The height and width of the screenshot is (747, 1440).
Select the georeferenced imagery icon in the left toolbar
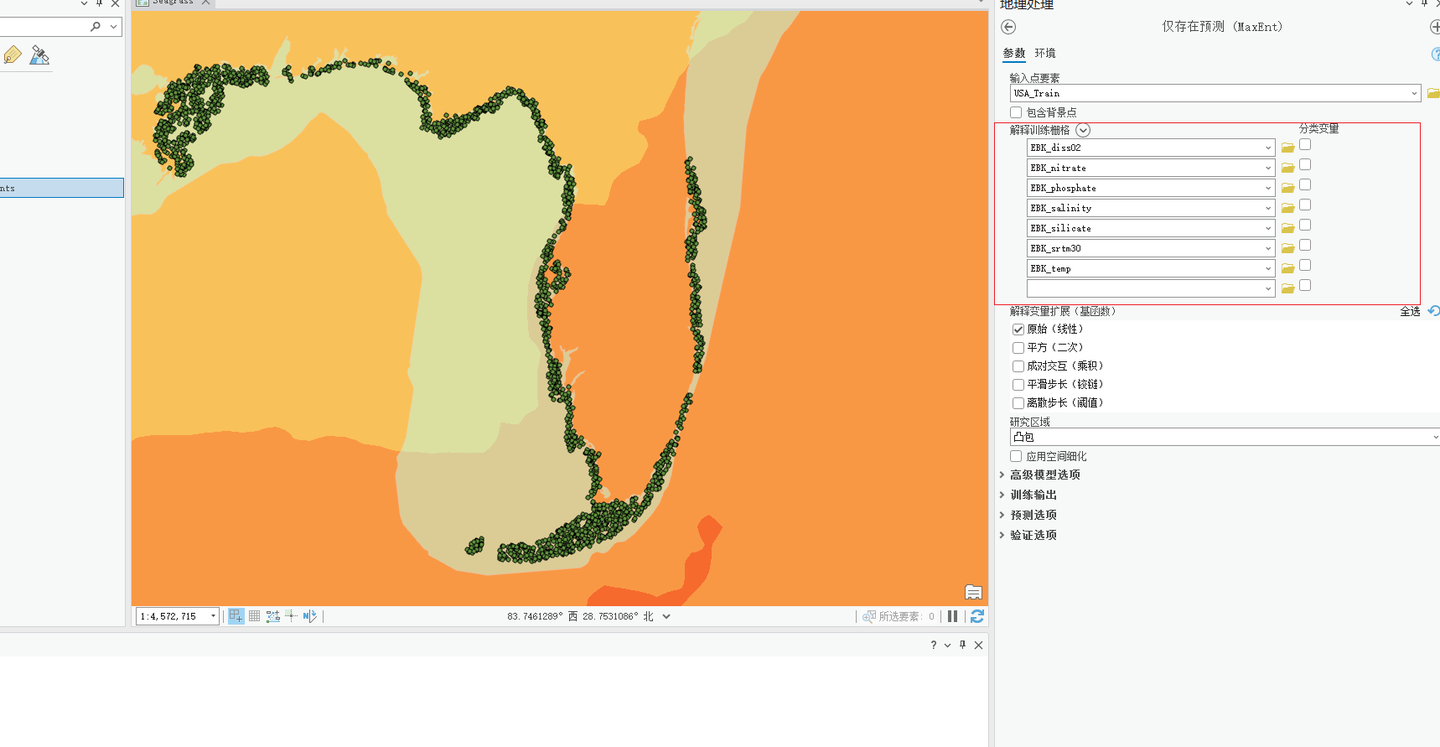click(x=39, y=55)
